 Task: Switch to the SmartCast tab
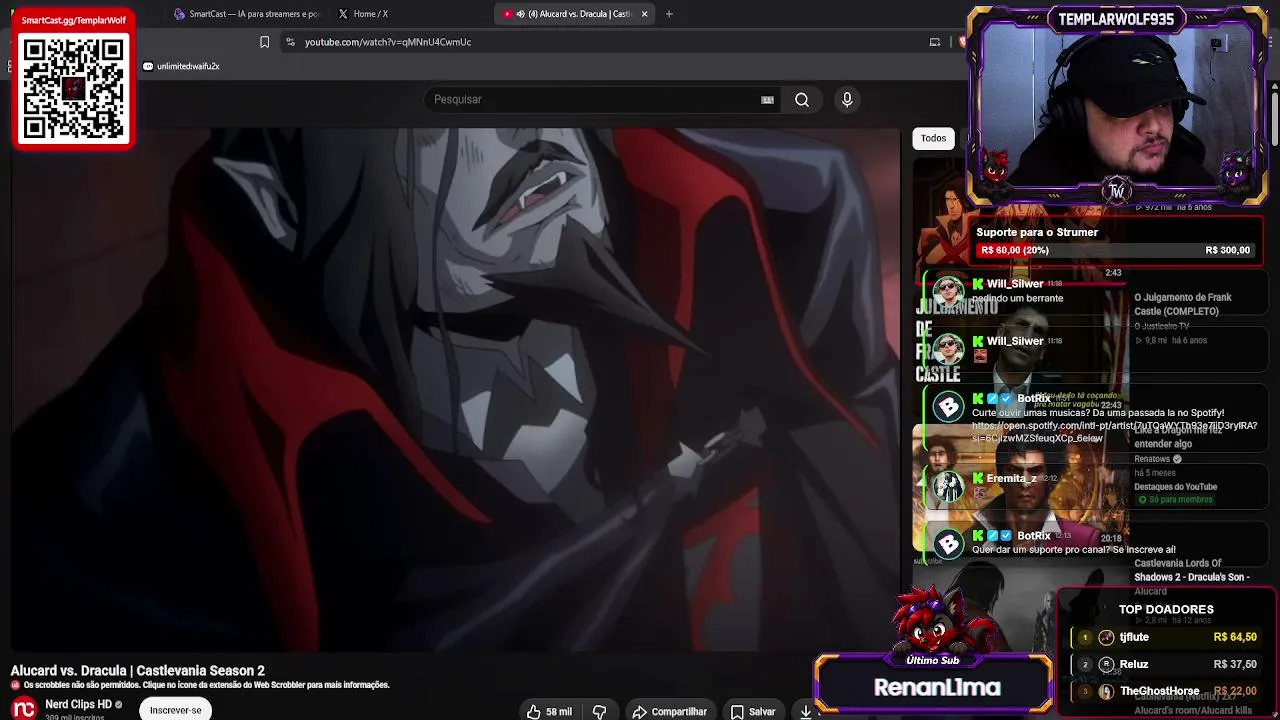pos(246,14)
